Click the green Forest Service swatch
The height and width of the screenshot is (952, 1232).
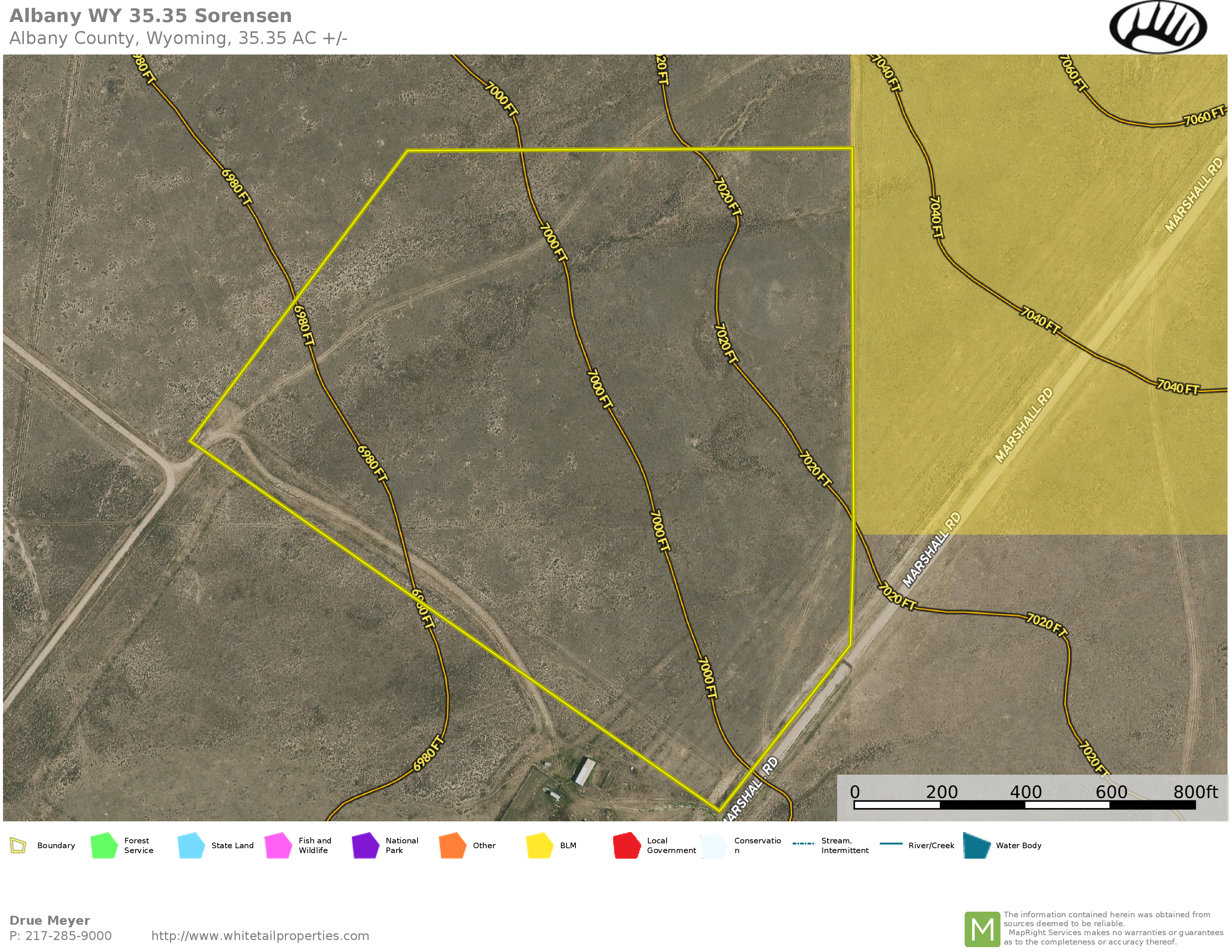[x=104, y=845]
